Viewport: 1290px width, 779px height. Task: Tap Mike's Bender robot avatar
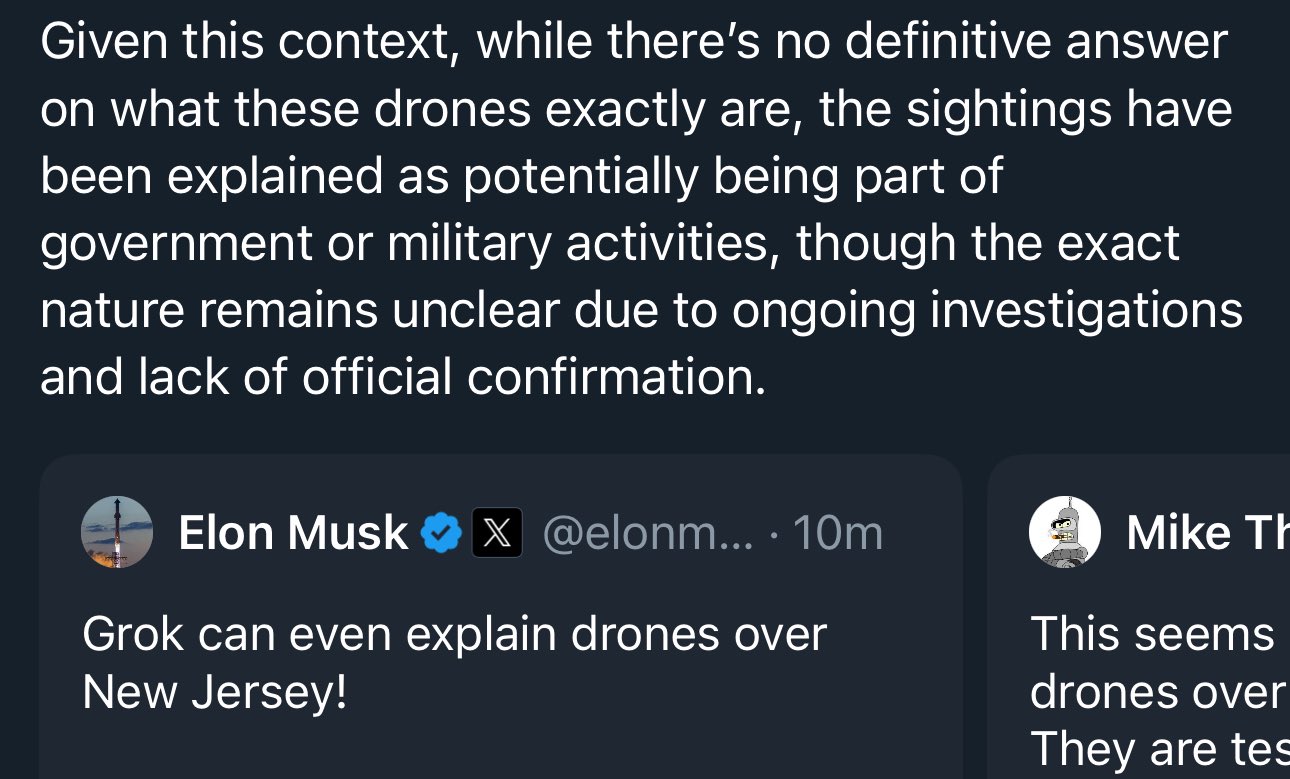tap(1065, 532)
